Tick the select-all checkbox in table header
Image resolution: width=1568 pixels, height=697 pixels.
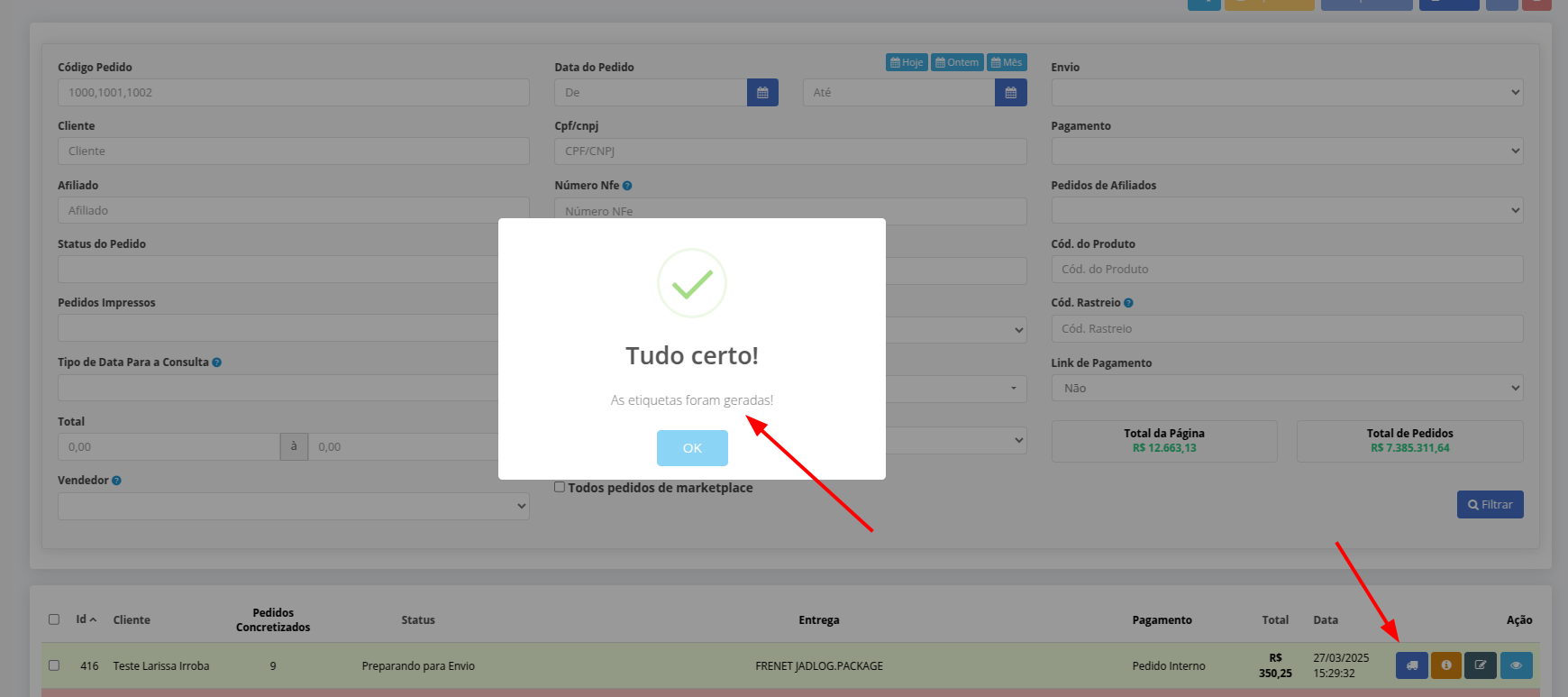click(x=54, y=619)
